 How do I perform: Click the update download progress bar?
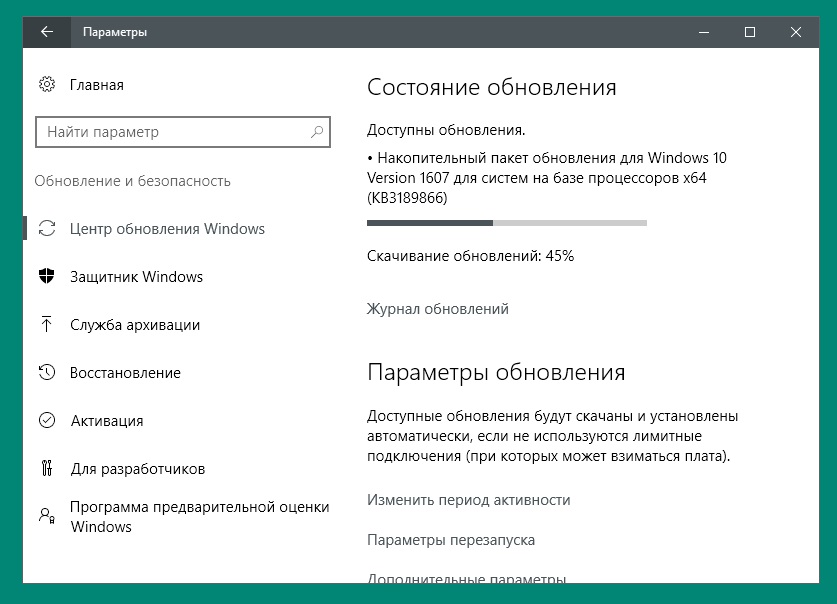point(507,223)
